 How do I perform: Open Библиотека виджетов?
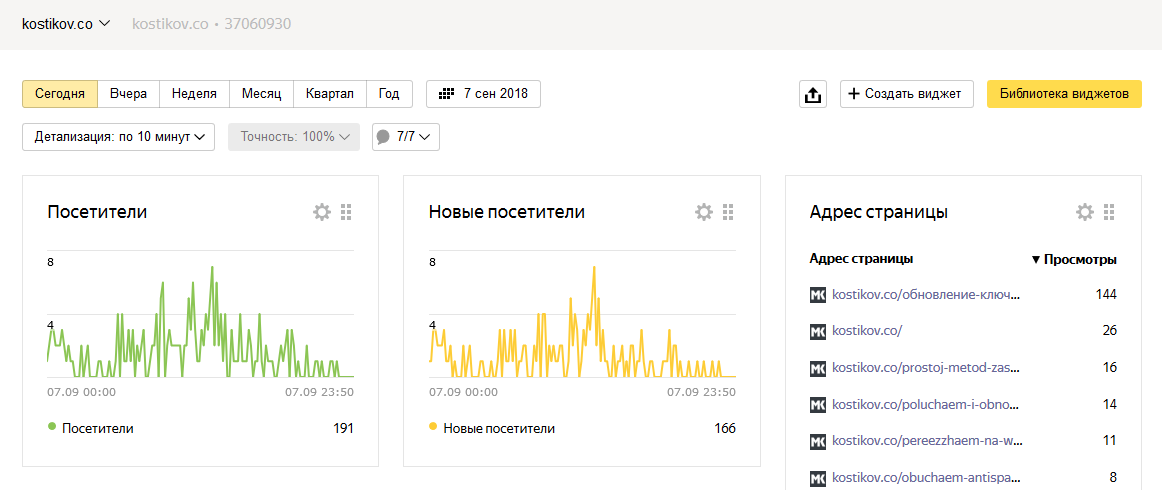click(1064, 94)
